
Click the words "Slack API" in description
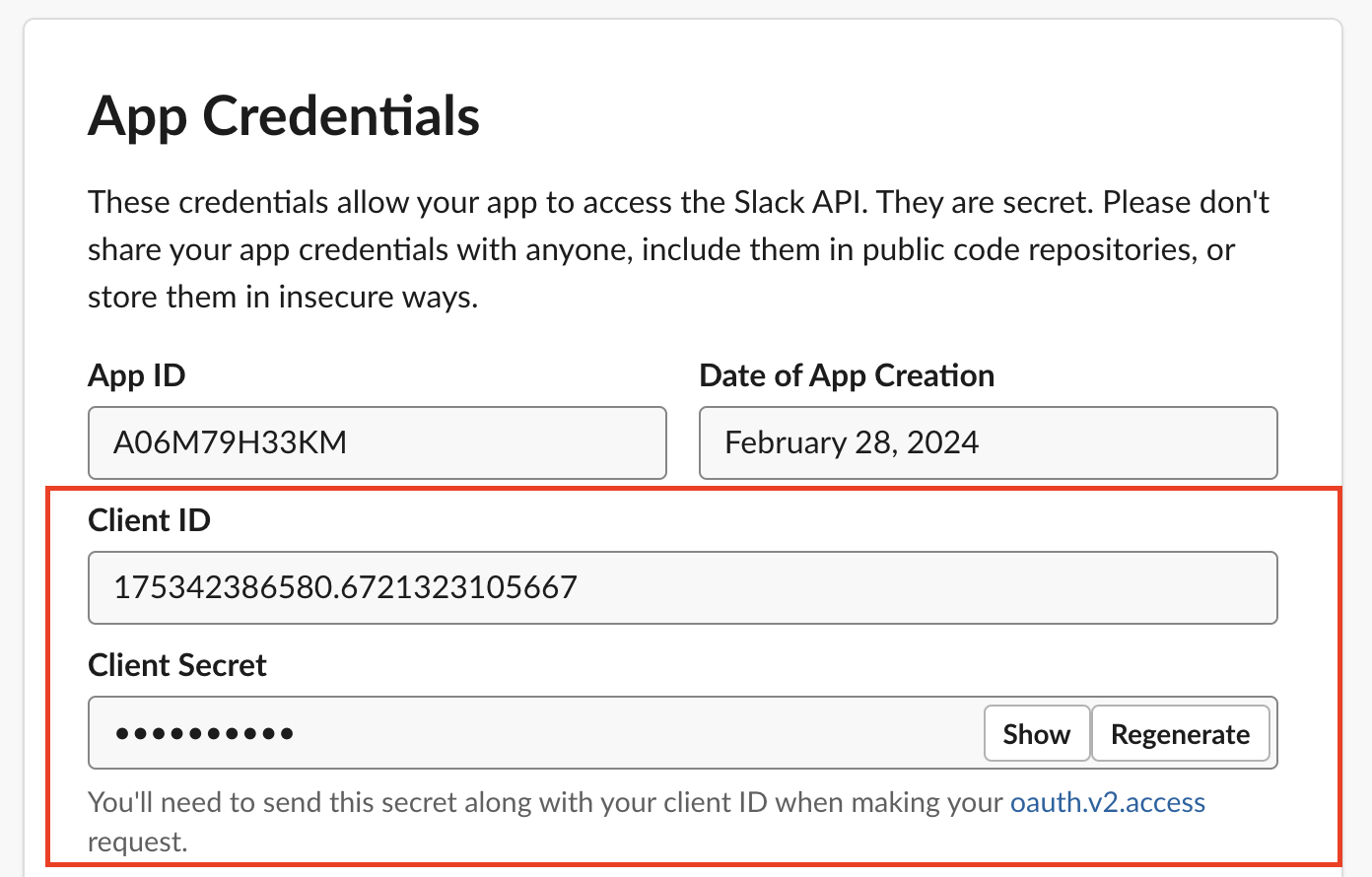pos(799,202)
